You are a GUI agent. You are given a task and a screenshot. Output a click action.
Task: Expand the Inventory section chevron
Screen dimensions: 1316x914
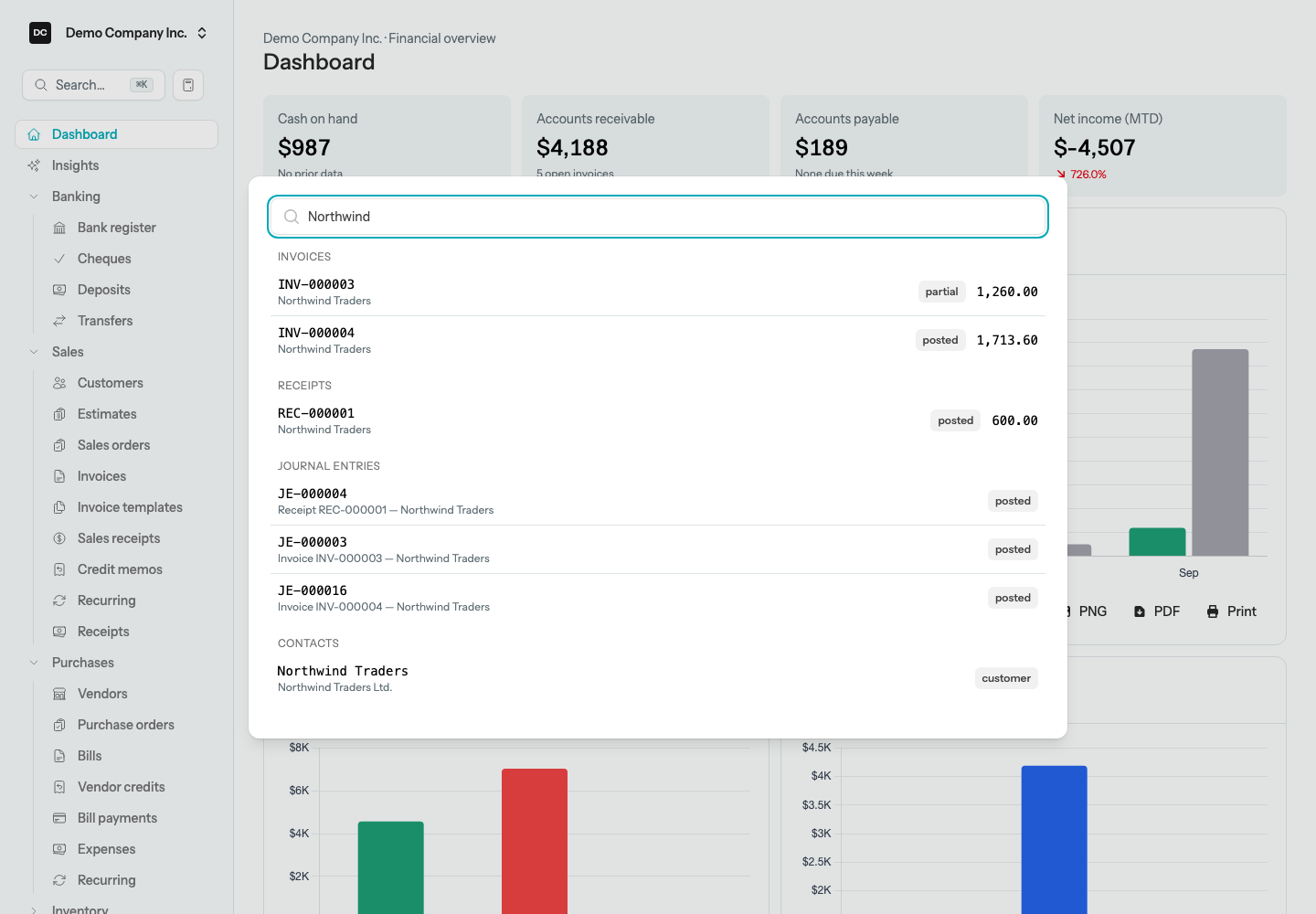[x=34, y=910]
